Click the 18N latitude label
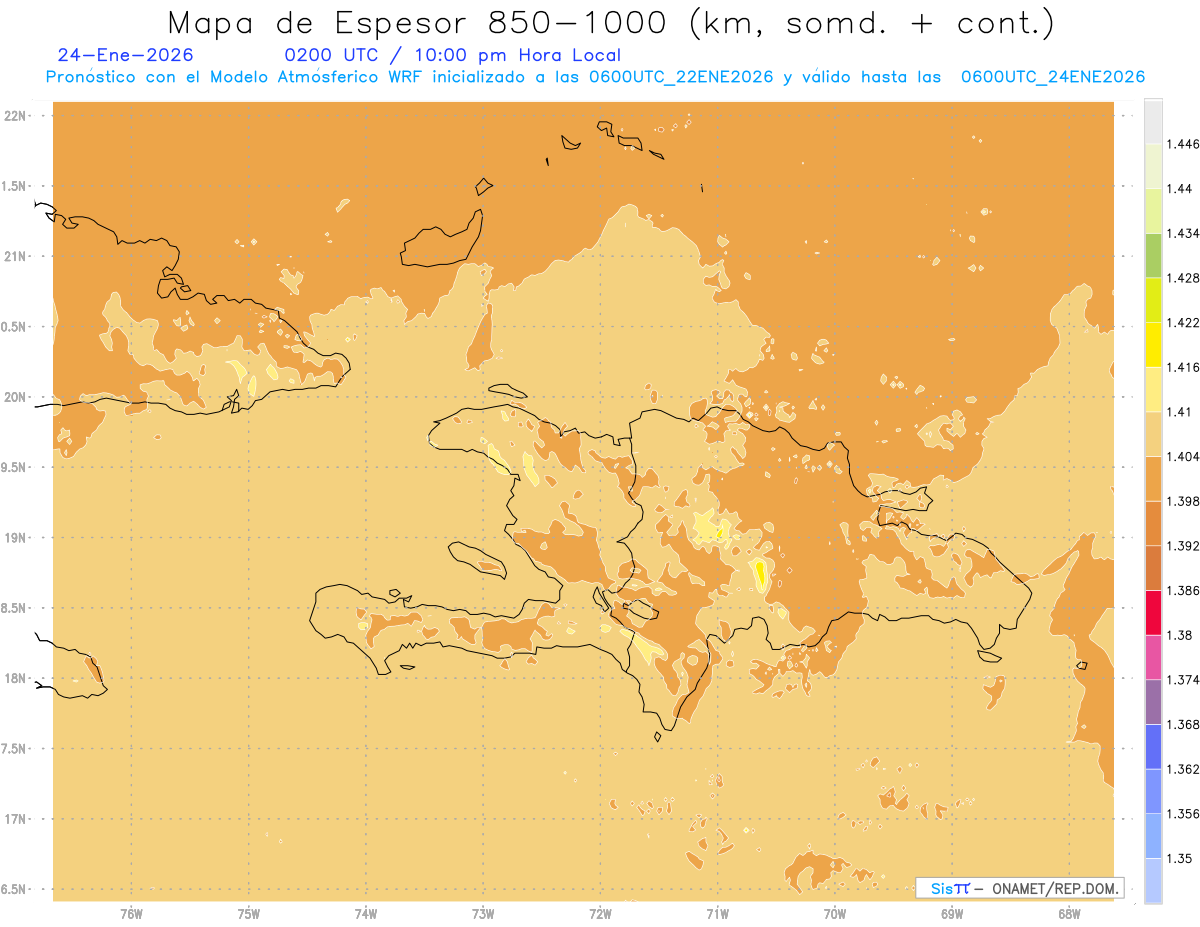 click(16, 678)
